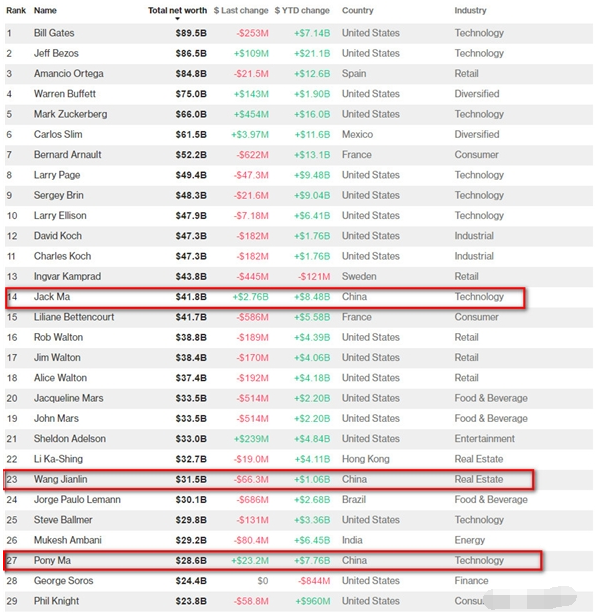Select the Country column header
Screen dimensions: 597x613
point(357,11)
